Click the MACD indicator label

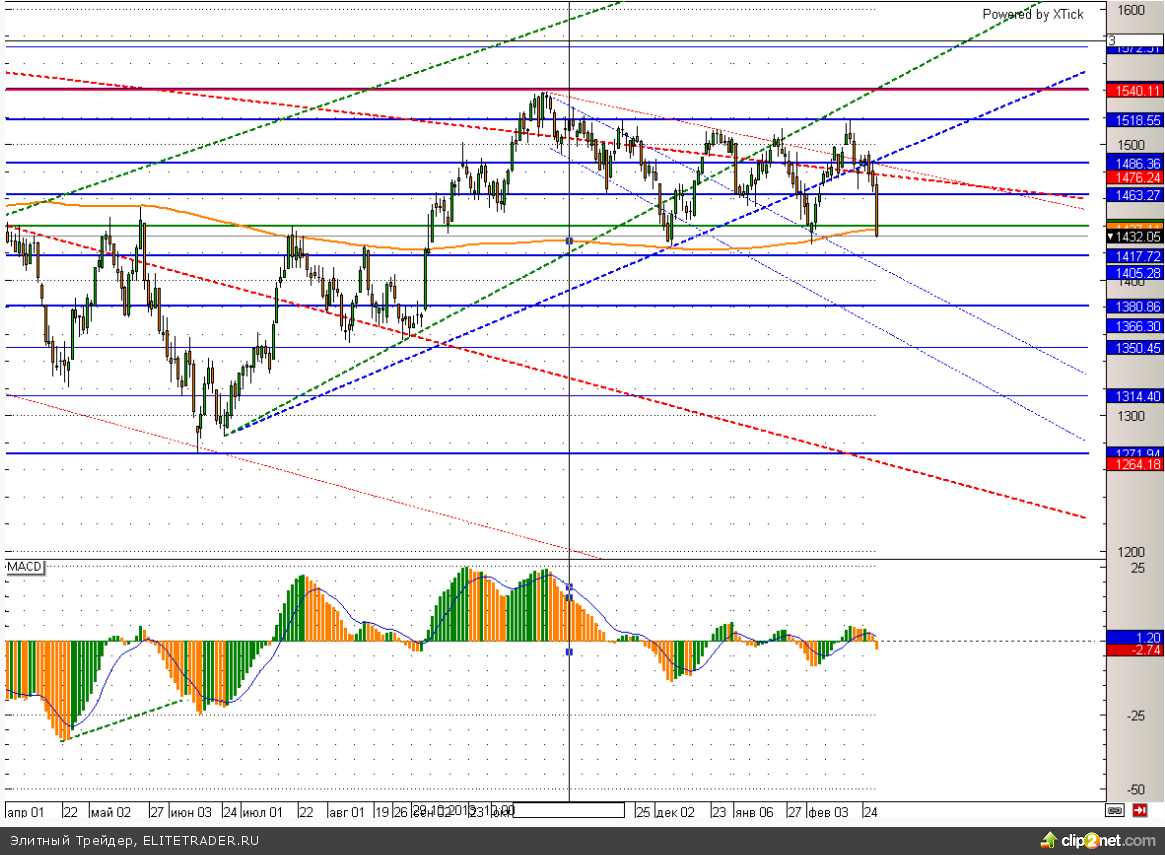click(25, 567)
